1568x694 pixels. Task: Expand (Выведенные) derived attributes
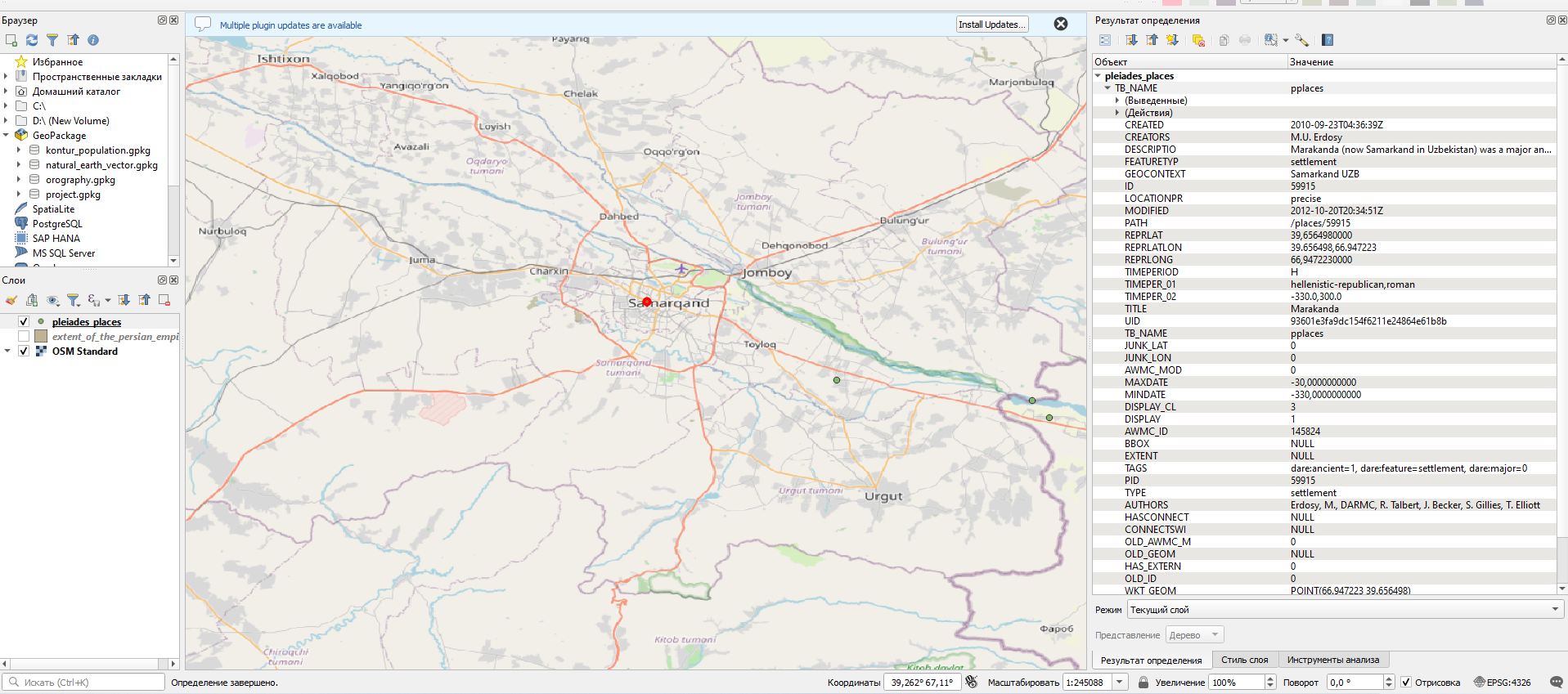[1117, 101]
